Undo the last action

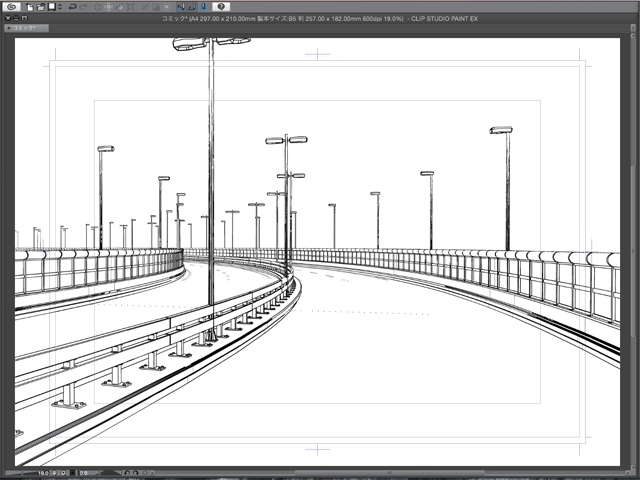pos(73,7)
